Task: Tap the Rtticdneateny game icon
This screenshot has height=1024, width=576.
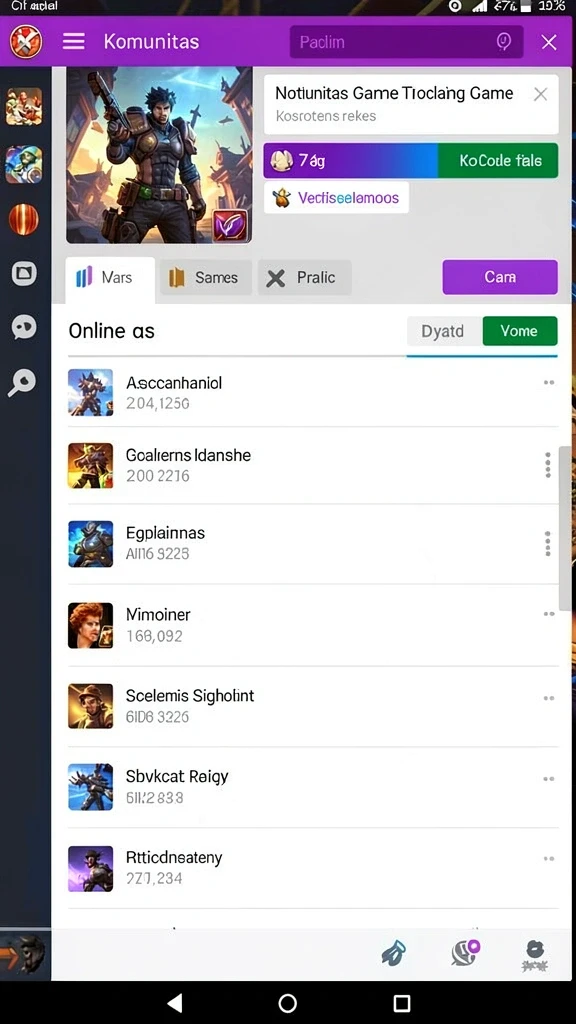Action: click(91, 869)
